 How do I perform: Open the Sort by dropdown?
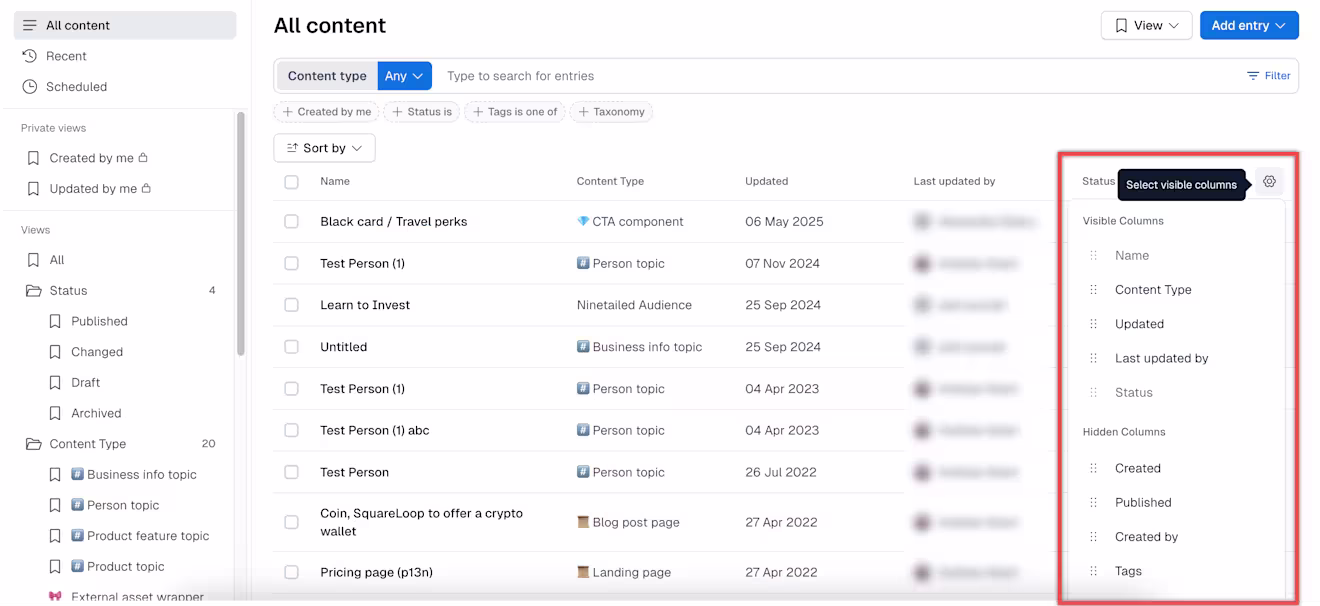[x=324, y=148]
